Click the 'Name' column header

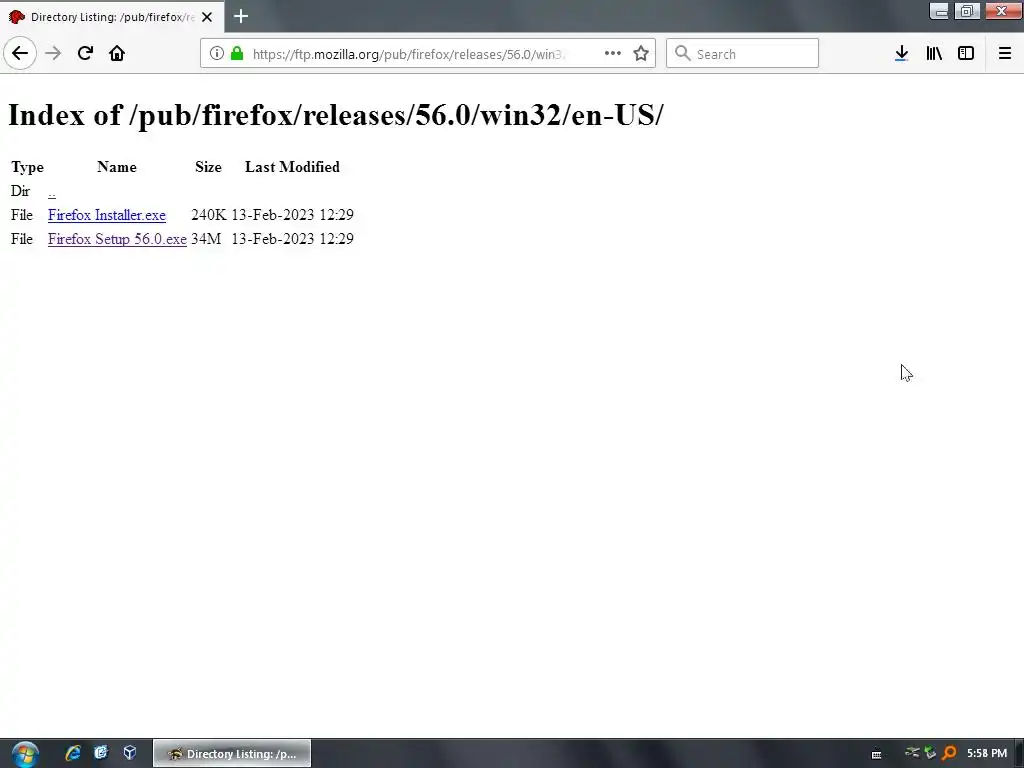coord(117,167)
